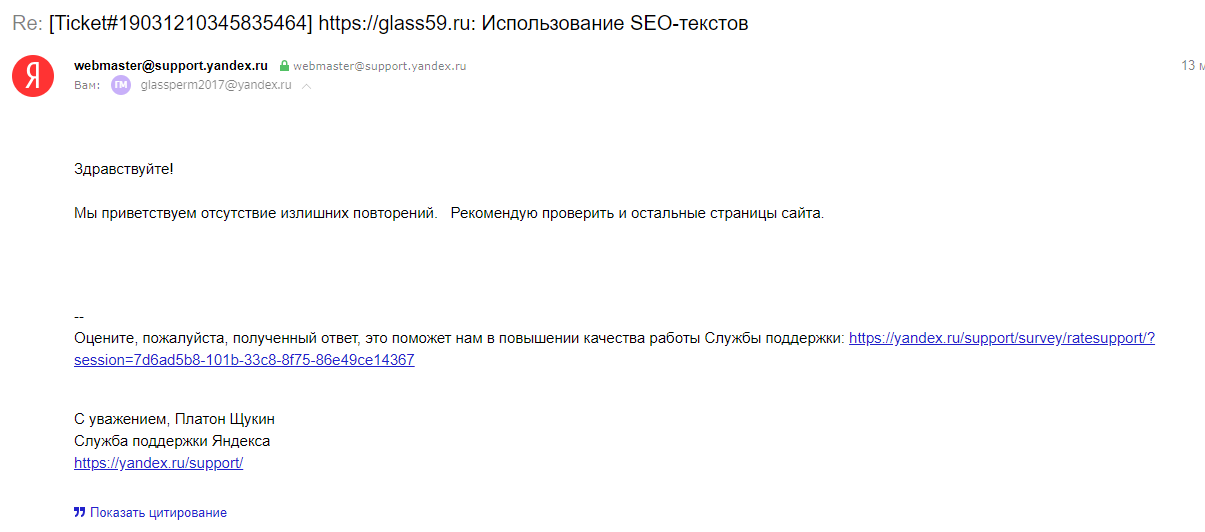Click the green lock security icon

point(284,66)
